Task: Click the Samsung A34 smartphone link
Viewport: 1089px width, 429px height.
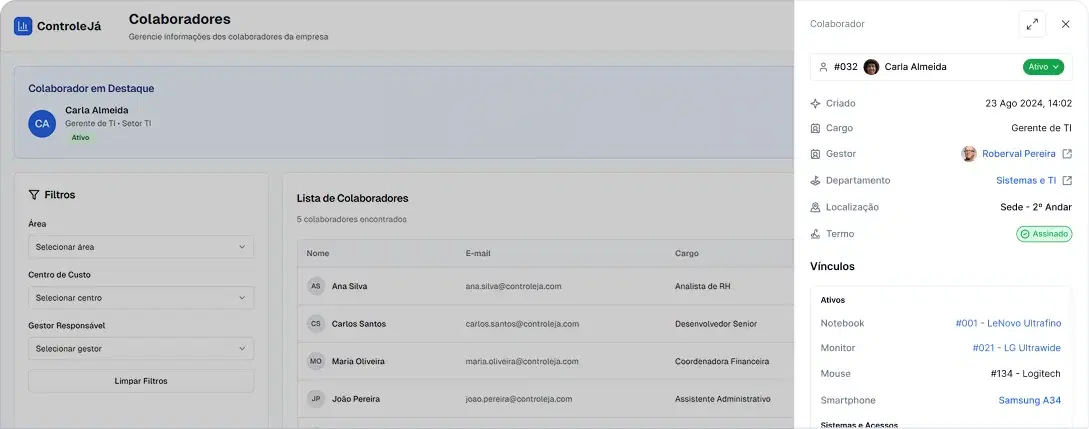Action: coord(1029,400)
